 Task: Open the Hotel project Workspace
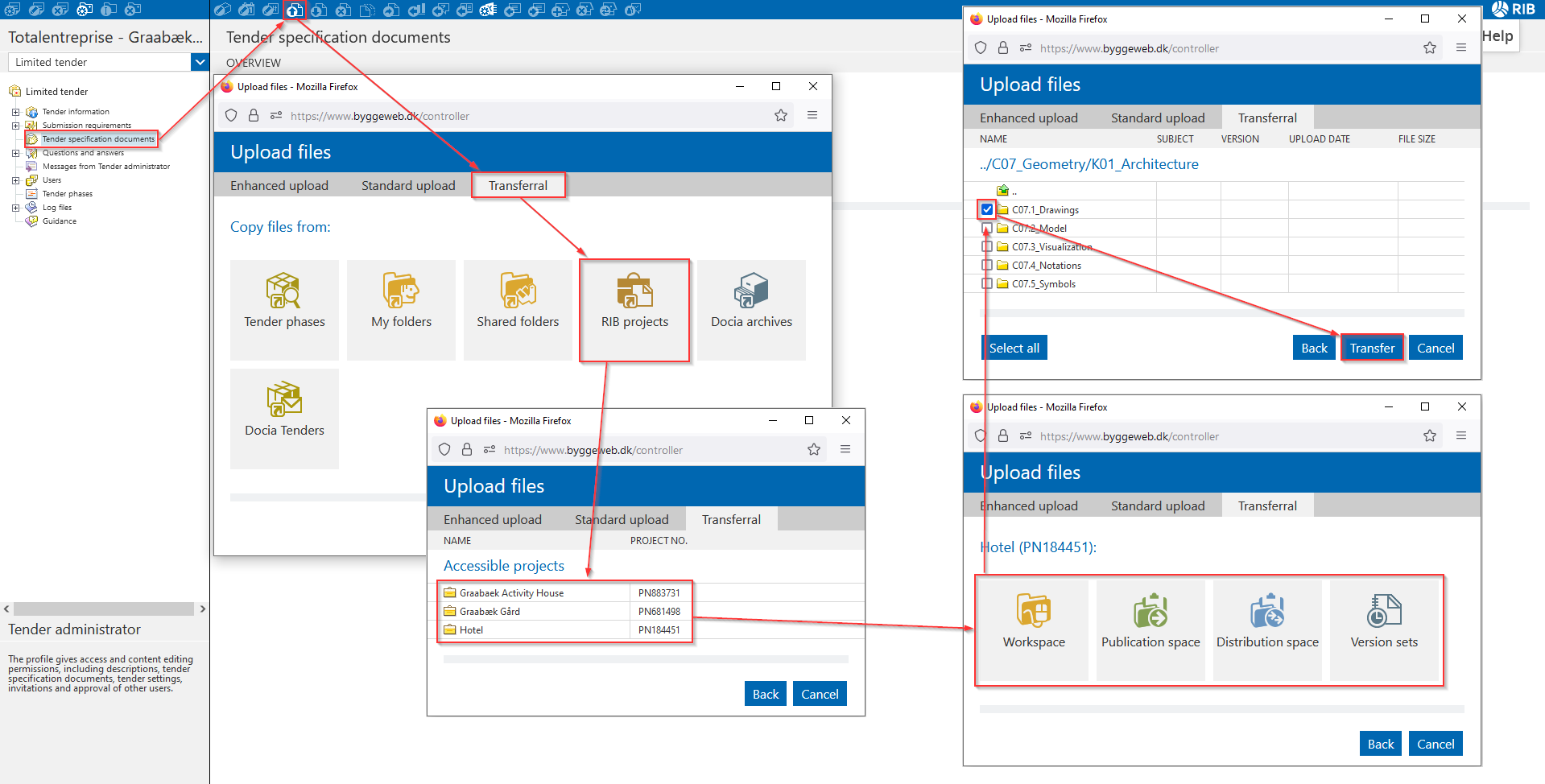pyautogui.click(x=1034, y=629)
